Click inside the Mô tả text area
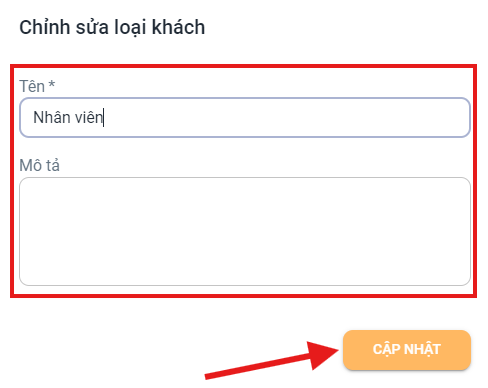The image size is (488, 388). pyautogui.click(x=245, y=231)
